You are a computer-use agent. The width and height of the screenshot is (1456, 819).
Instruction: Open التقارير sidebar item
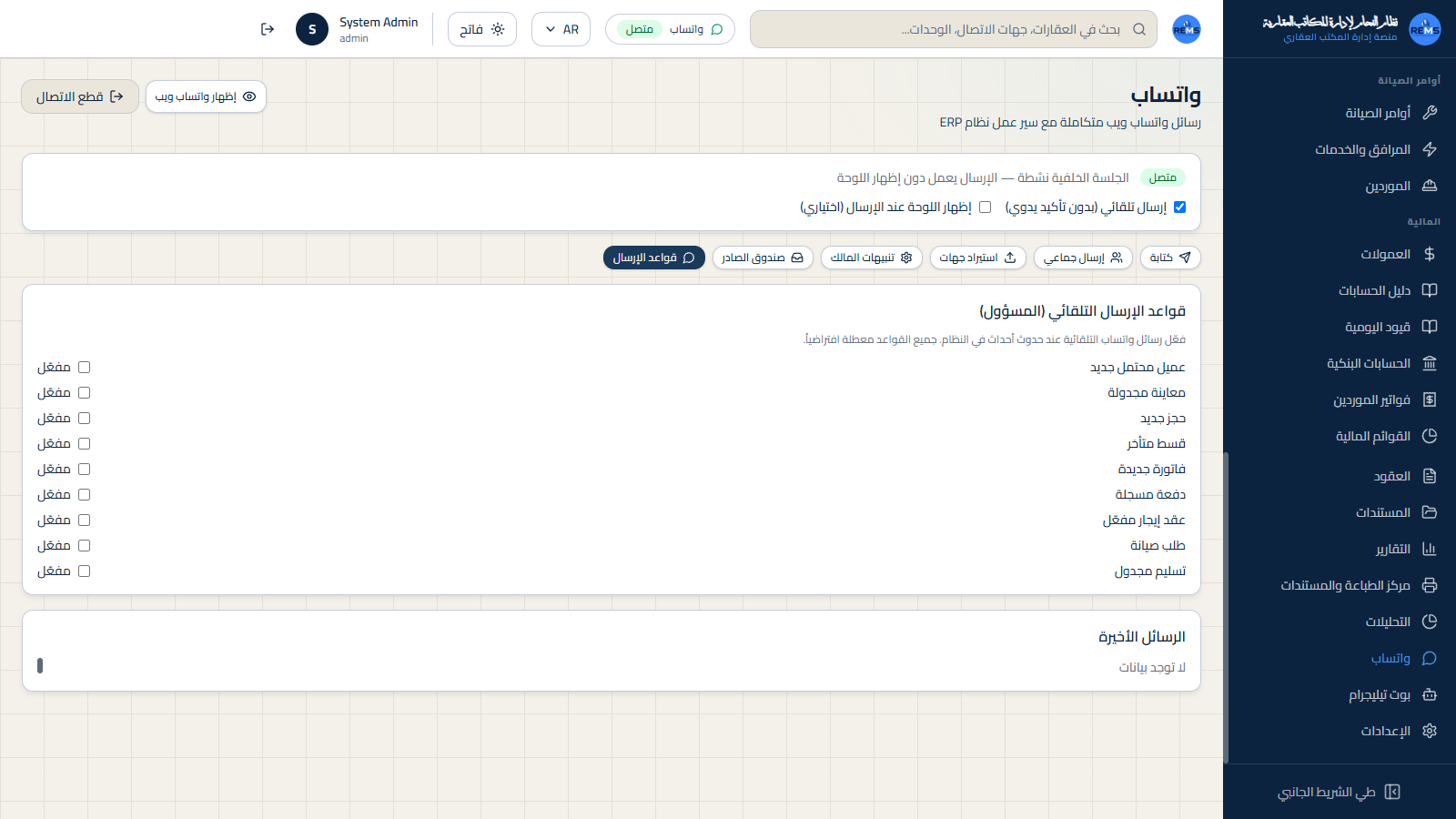click(1340, 549)
